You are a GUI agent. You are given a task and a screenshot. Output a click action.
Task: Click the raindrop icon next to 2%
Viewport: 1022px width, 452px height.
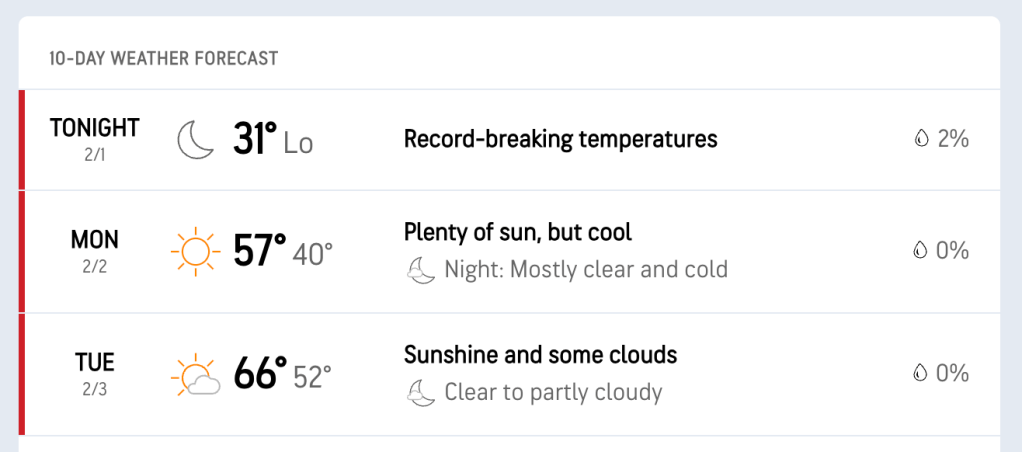[x=921, y=139]
